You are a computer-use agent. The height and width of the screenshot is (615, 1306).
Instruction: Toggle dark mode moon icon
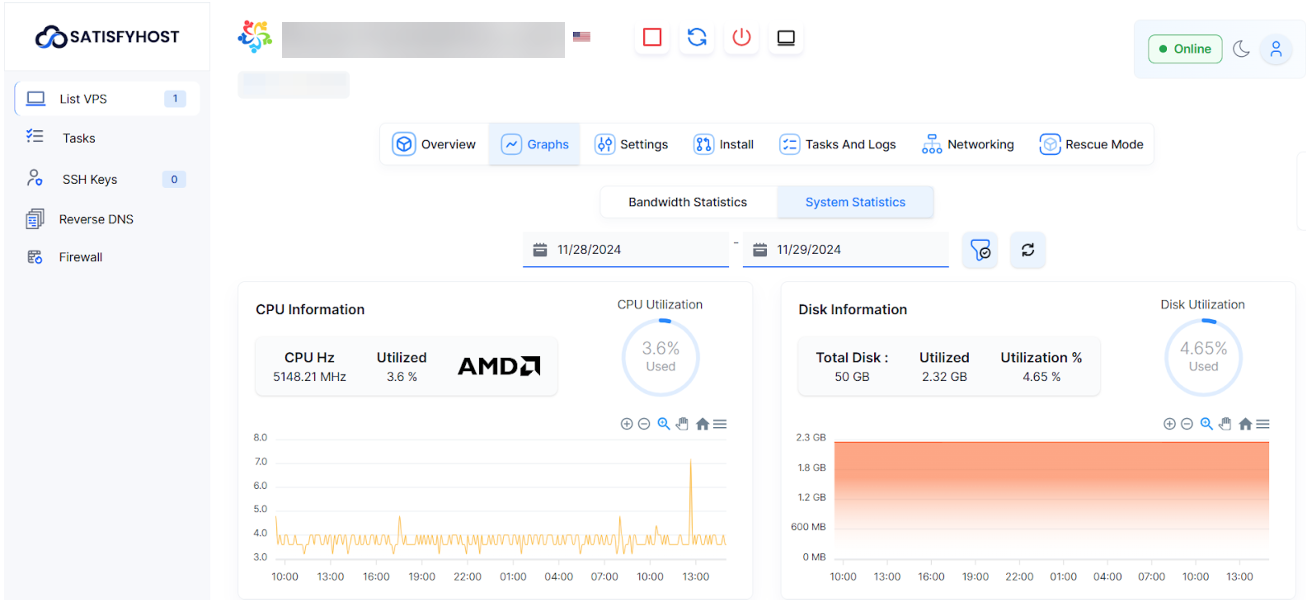(1241, 48)
